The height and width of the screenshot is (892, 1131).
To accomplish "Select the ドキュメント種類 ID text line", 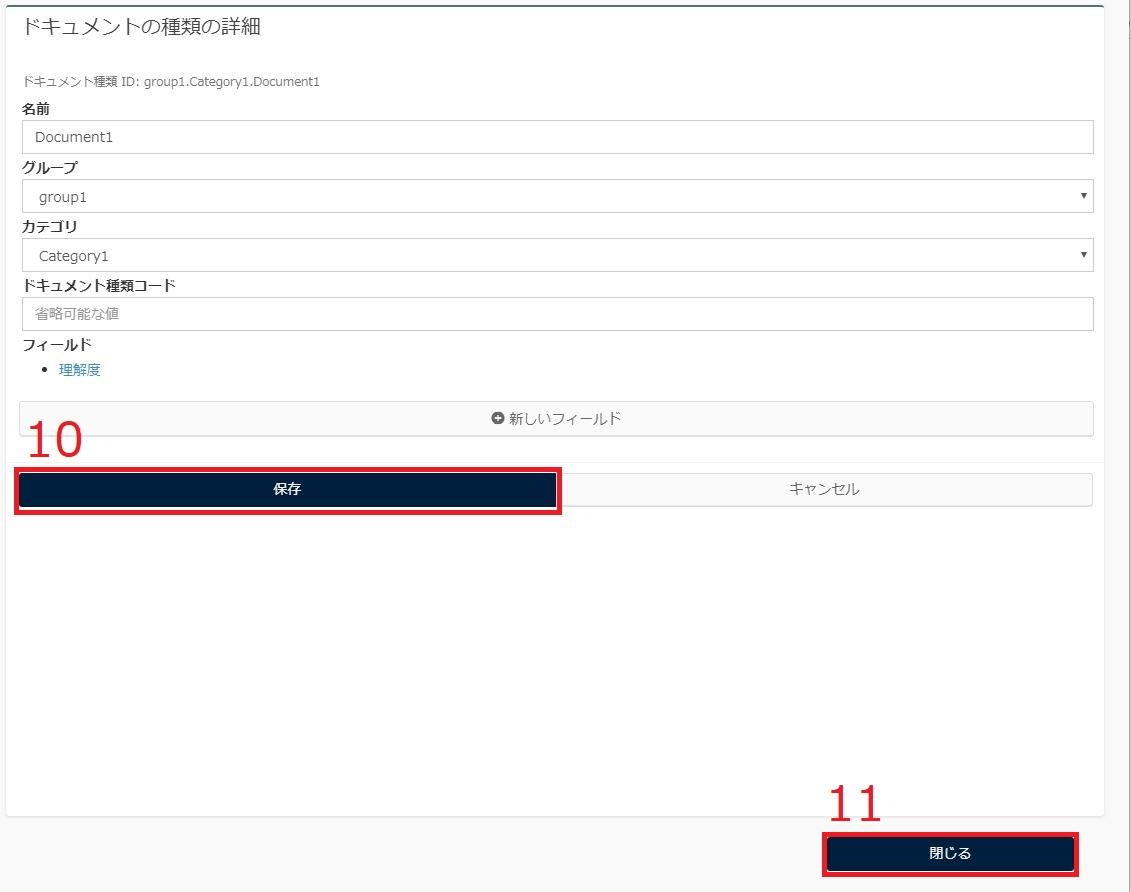I will pyautogui.click(x=171, y=81).
